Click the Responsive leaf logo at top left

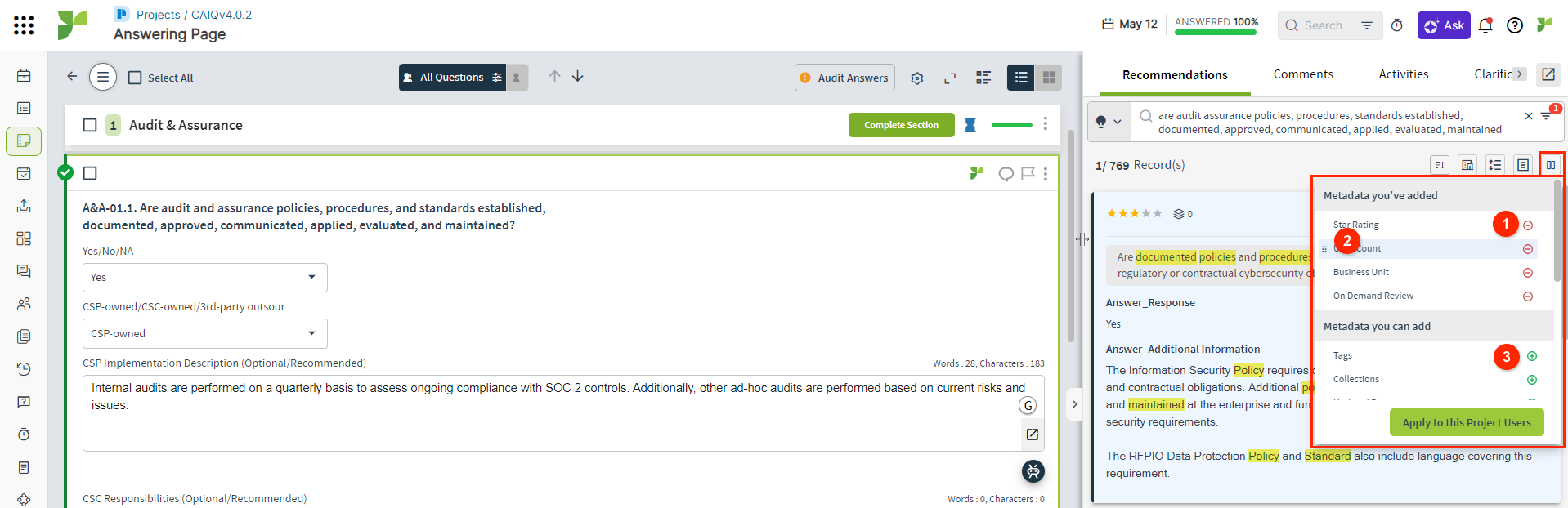[72, 25]
